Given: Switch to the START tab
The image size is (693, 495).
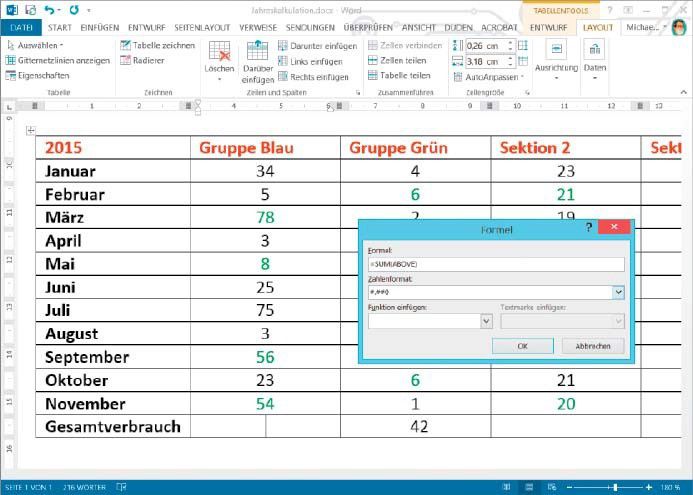Looking at the screenshot, I should (60, 27).
